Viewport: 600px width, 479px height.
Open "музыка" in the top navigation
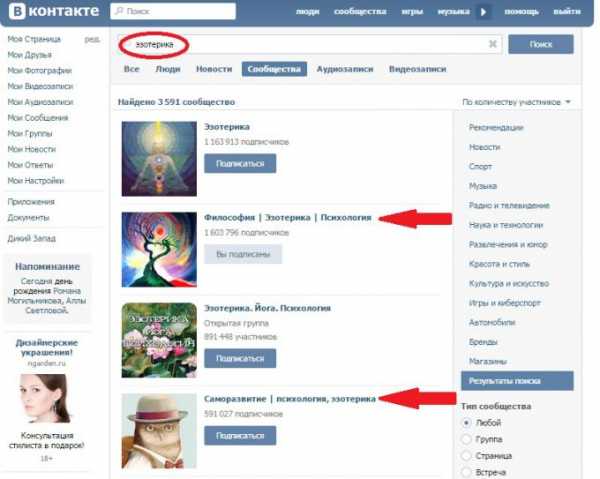453,12
